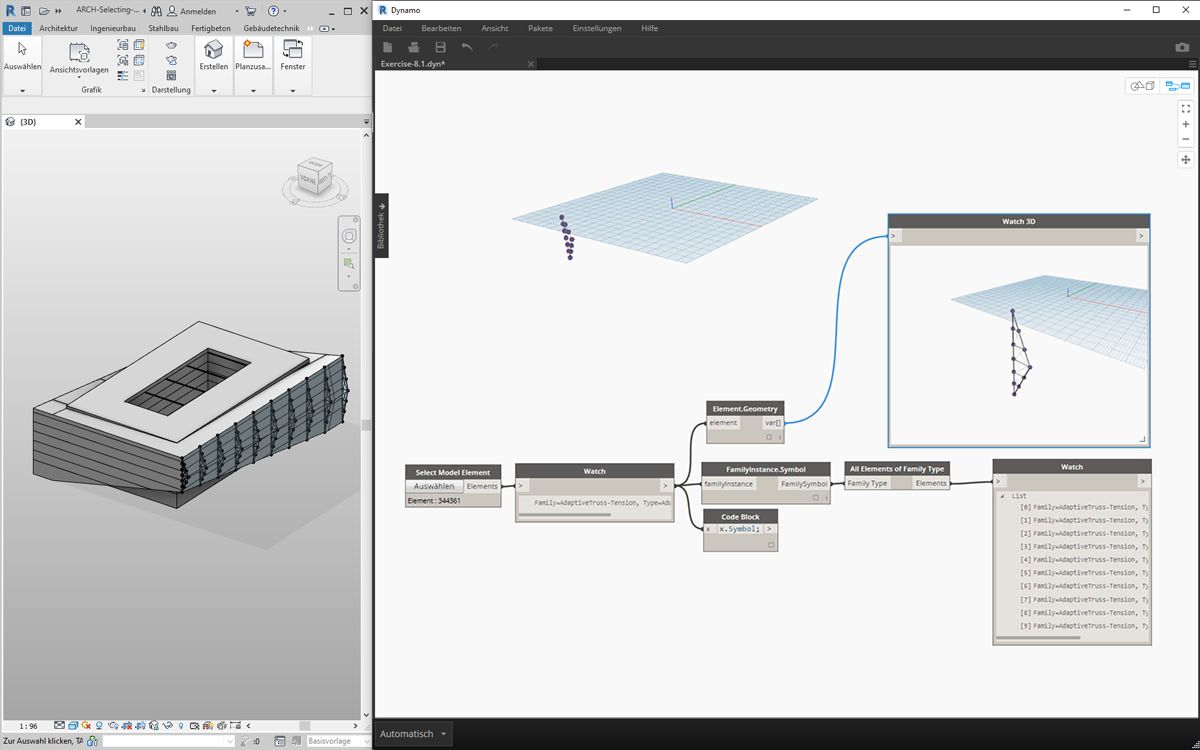
Task: Open Dynamo Pakete menu
Action: click(540, 28)
